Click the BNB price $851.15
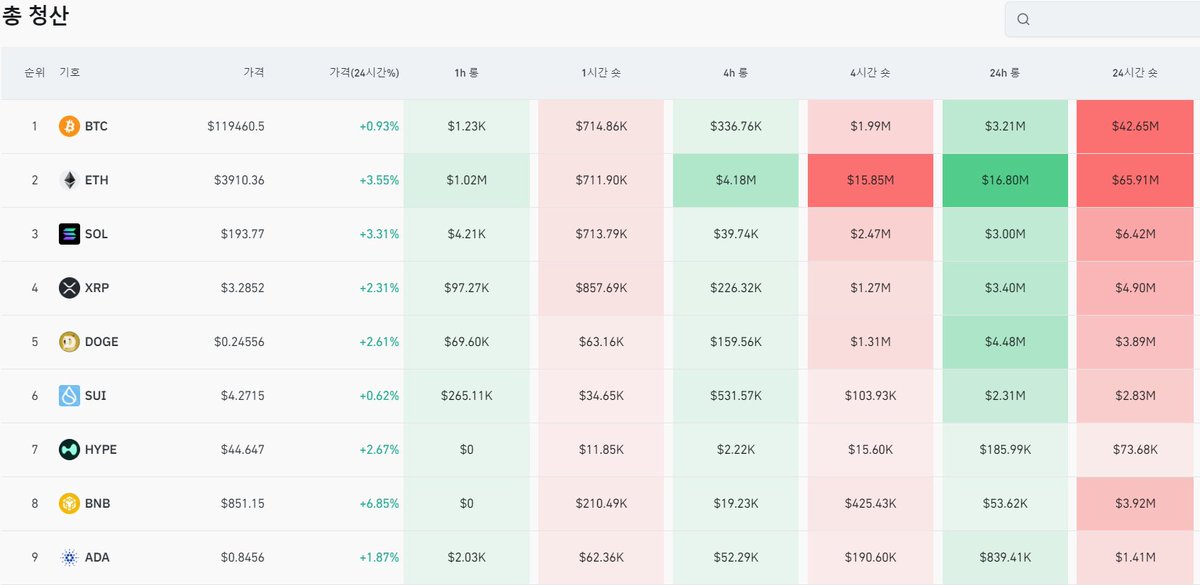This screenshot has width=1200, height=585. [x=243, y=504]
